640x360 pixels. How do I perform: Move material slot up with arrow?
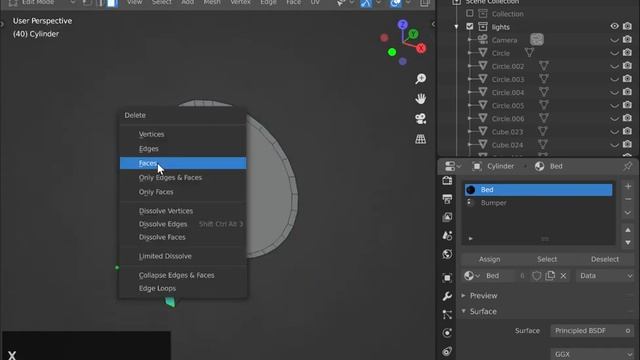[x=628, y=230]
